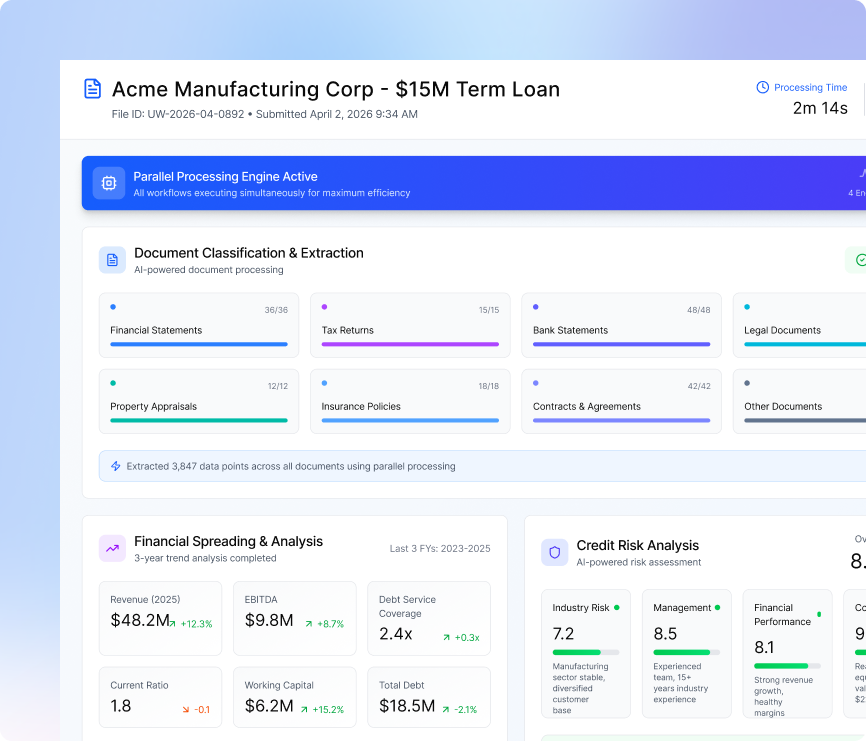Expand the Contracts & Agreements category

pyautogui.click(x=621, y=401)
